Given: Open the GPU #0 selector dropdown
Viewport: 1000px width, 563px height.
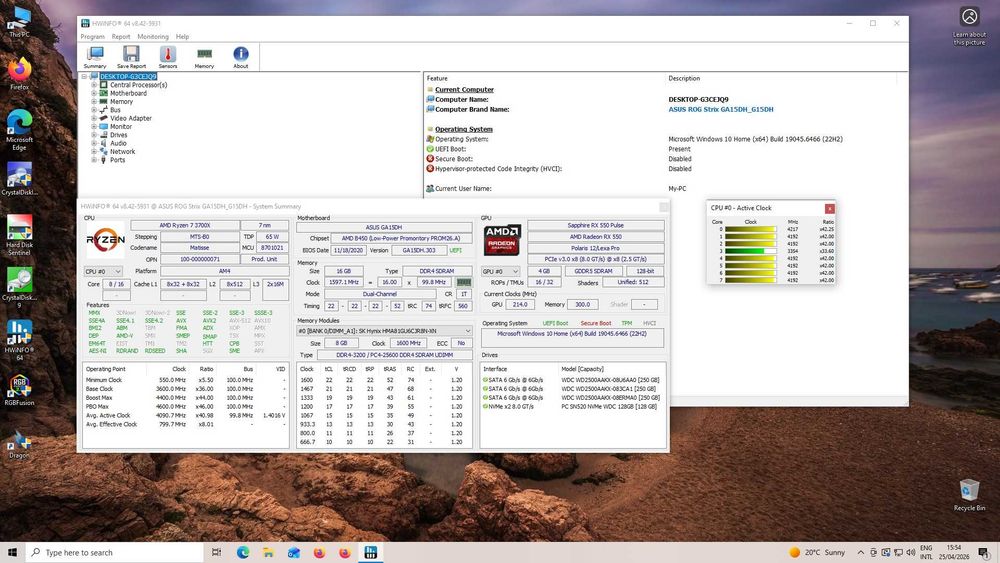Looking at the screenshot, I should click(x=501, y=272).
